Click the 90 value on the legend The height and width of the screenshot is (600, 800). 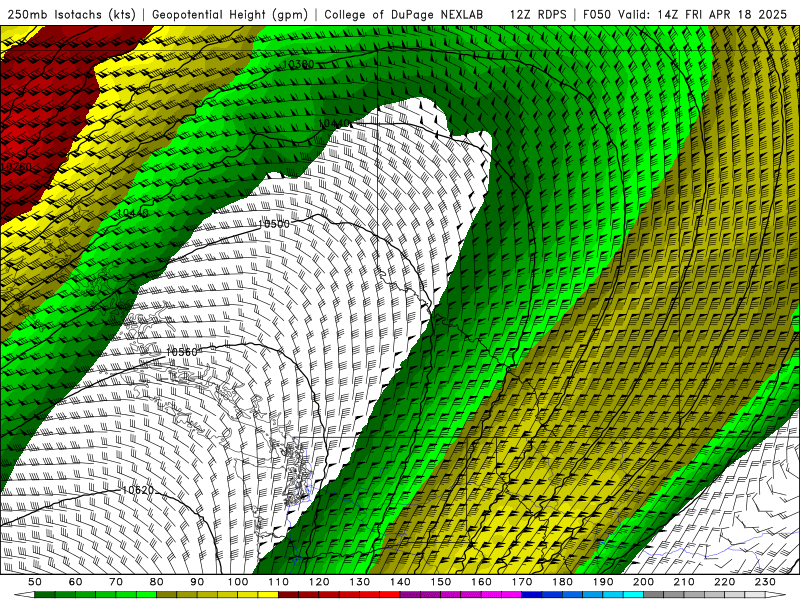197,582
